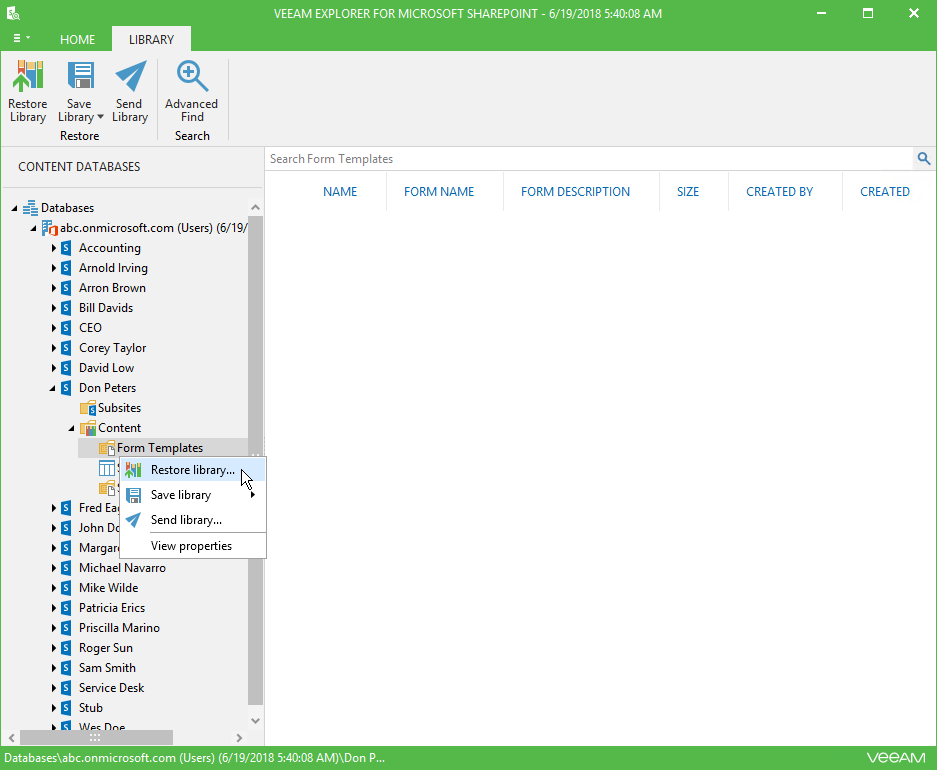Click the Subsites folder icon
The image size is (937, 770).
pyautogui.click(x=88, y=408)
